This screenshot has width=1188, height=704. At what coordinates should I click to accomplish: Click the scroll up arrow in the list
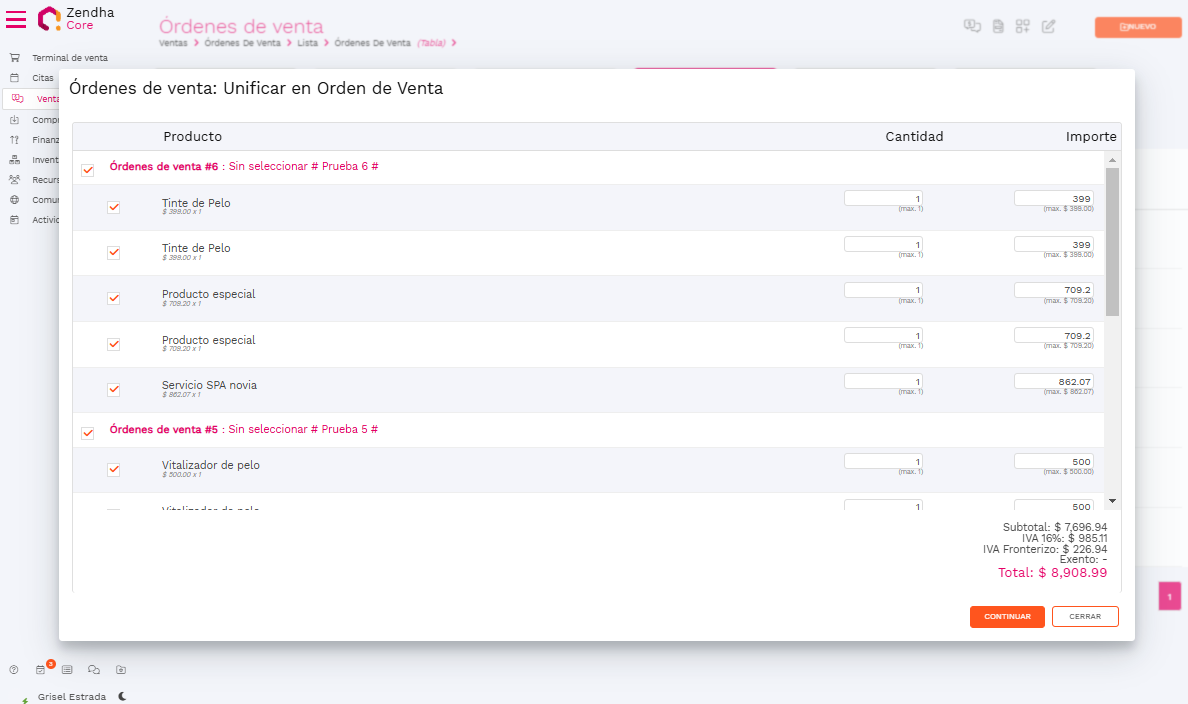[1112, 160]
